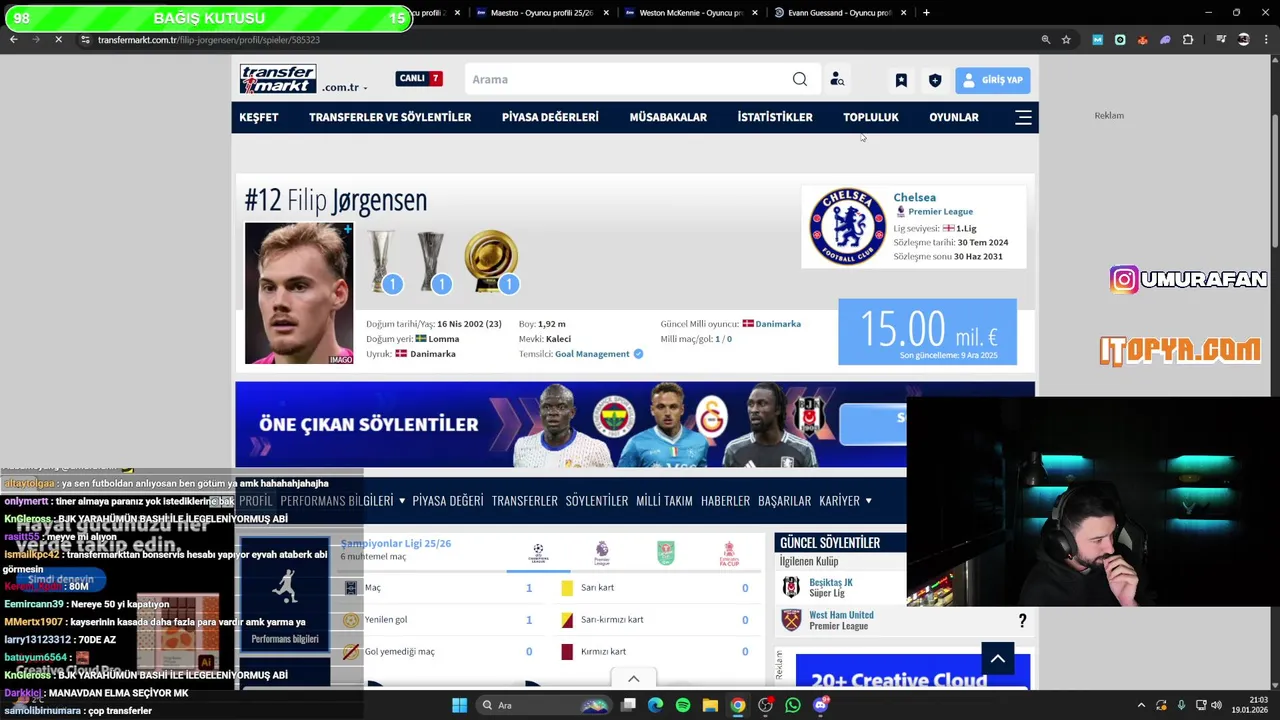Click the address bar URL
1280x720 pixels.
point(209,40)
